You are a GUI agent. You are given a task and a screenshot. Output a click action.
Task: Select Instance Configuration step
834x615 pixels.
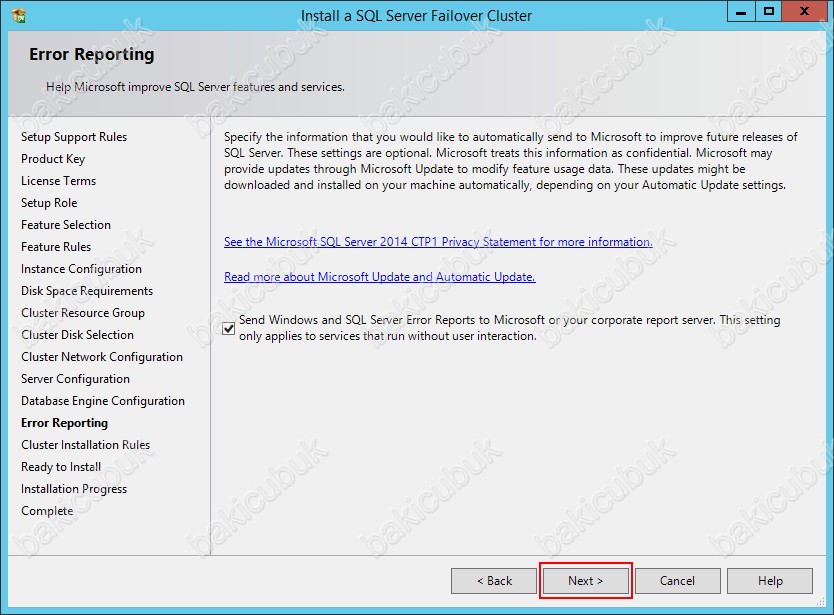[x=81, y=269]
